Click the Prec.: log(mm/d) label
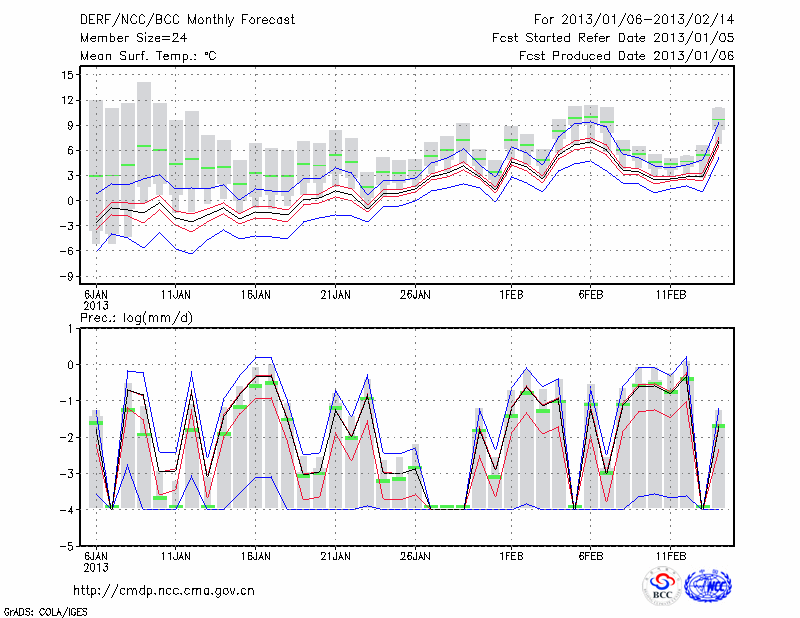 pos(135,317)
